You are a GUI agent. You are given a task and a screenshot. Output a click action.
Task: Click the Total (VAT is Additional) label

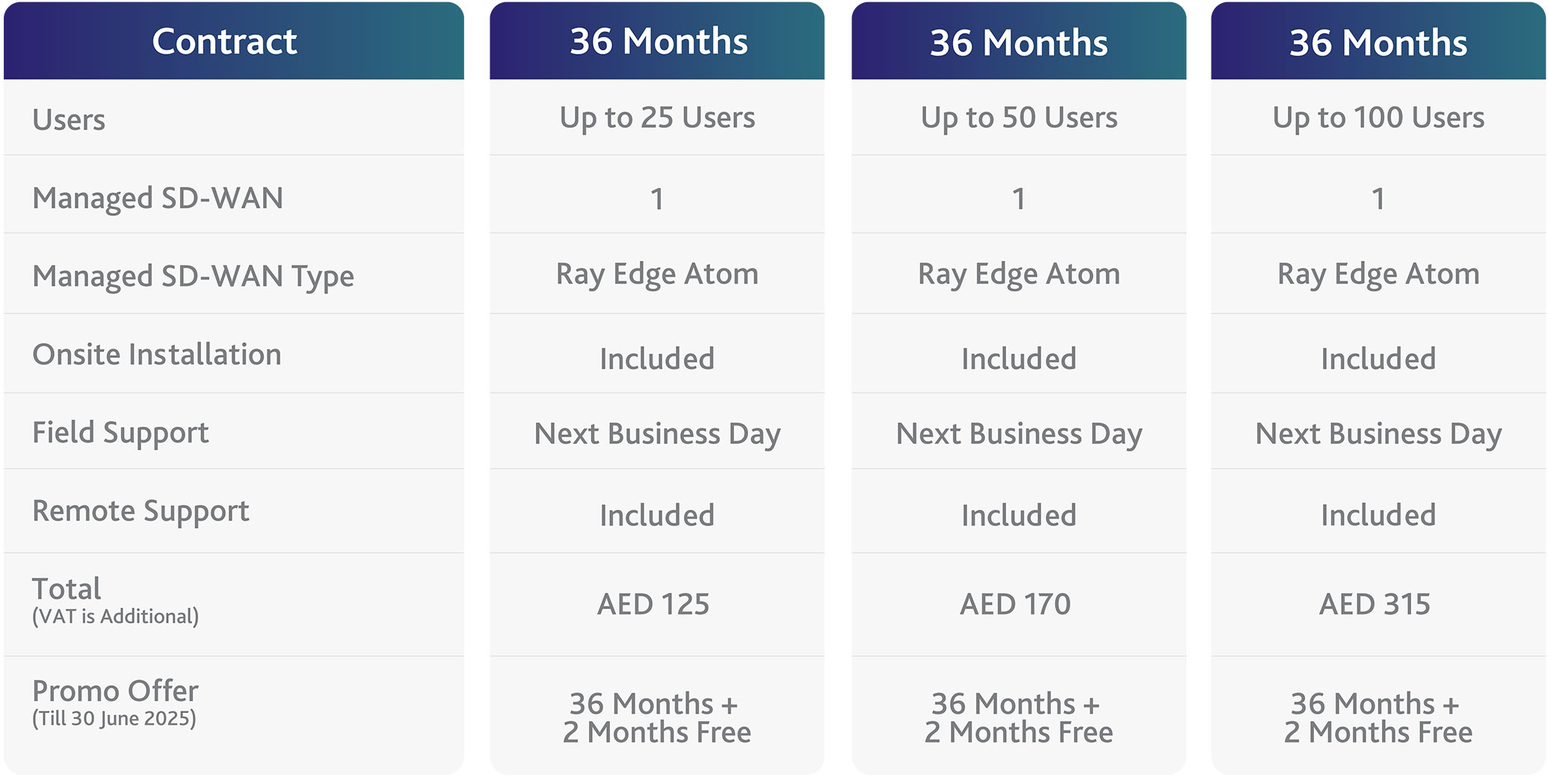click(x=114, y=601)
